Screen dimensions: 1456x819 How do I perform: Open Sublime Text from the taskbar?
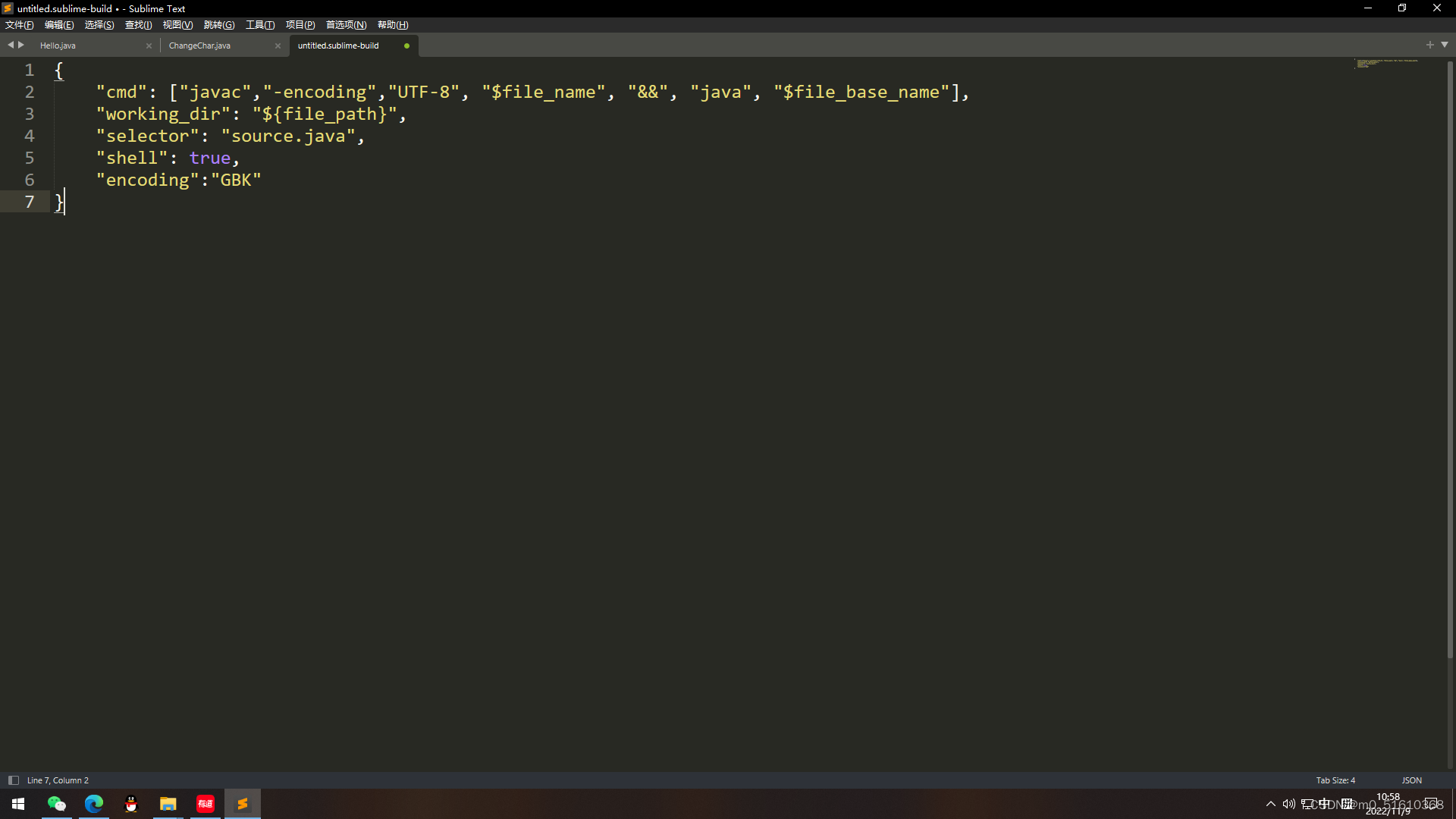[x=242, y=803]
